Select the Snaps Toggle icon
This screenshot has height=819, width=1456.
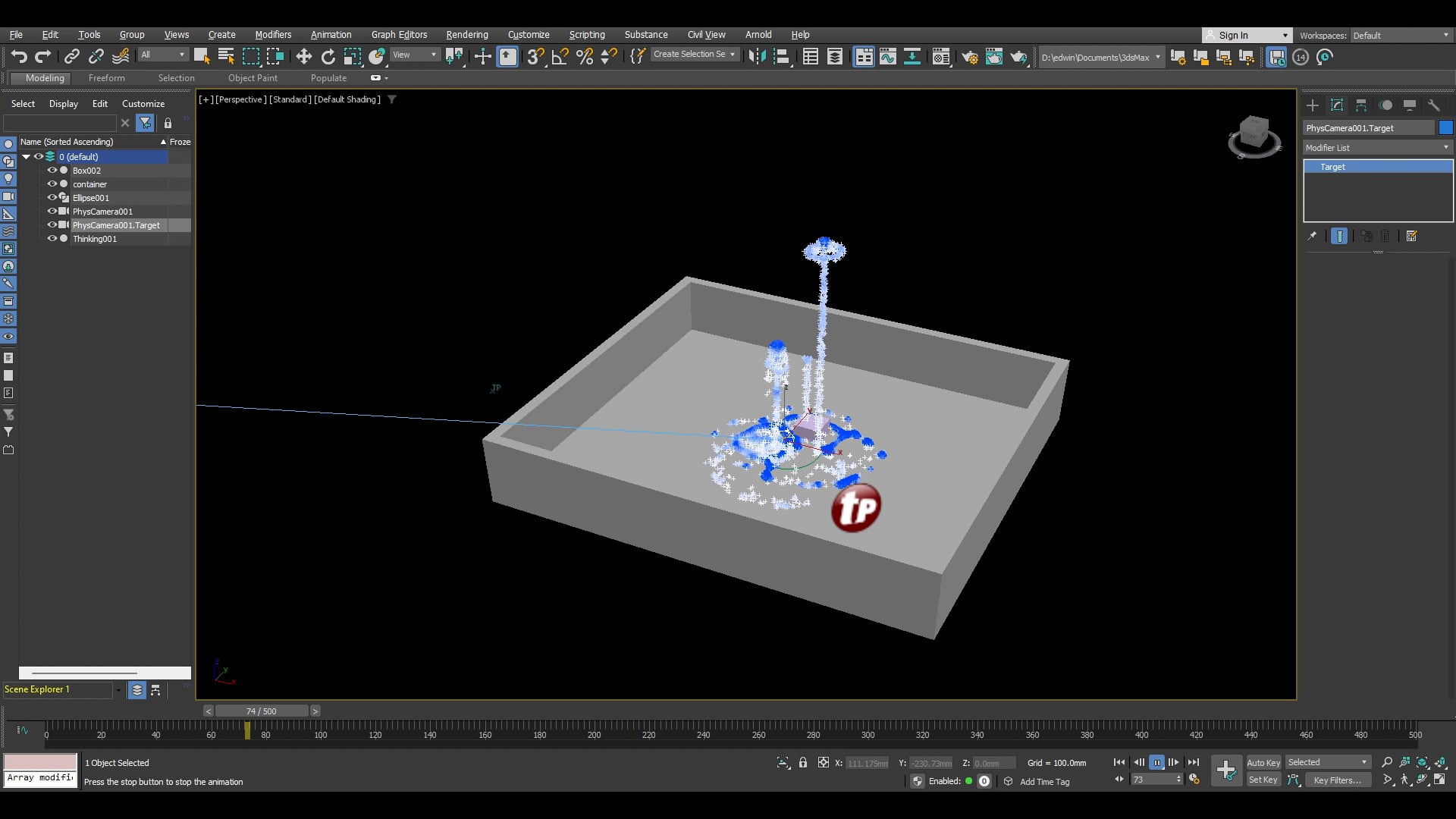click(536, 56)
